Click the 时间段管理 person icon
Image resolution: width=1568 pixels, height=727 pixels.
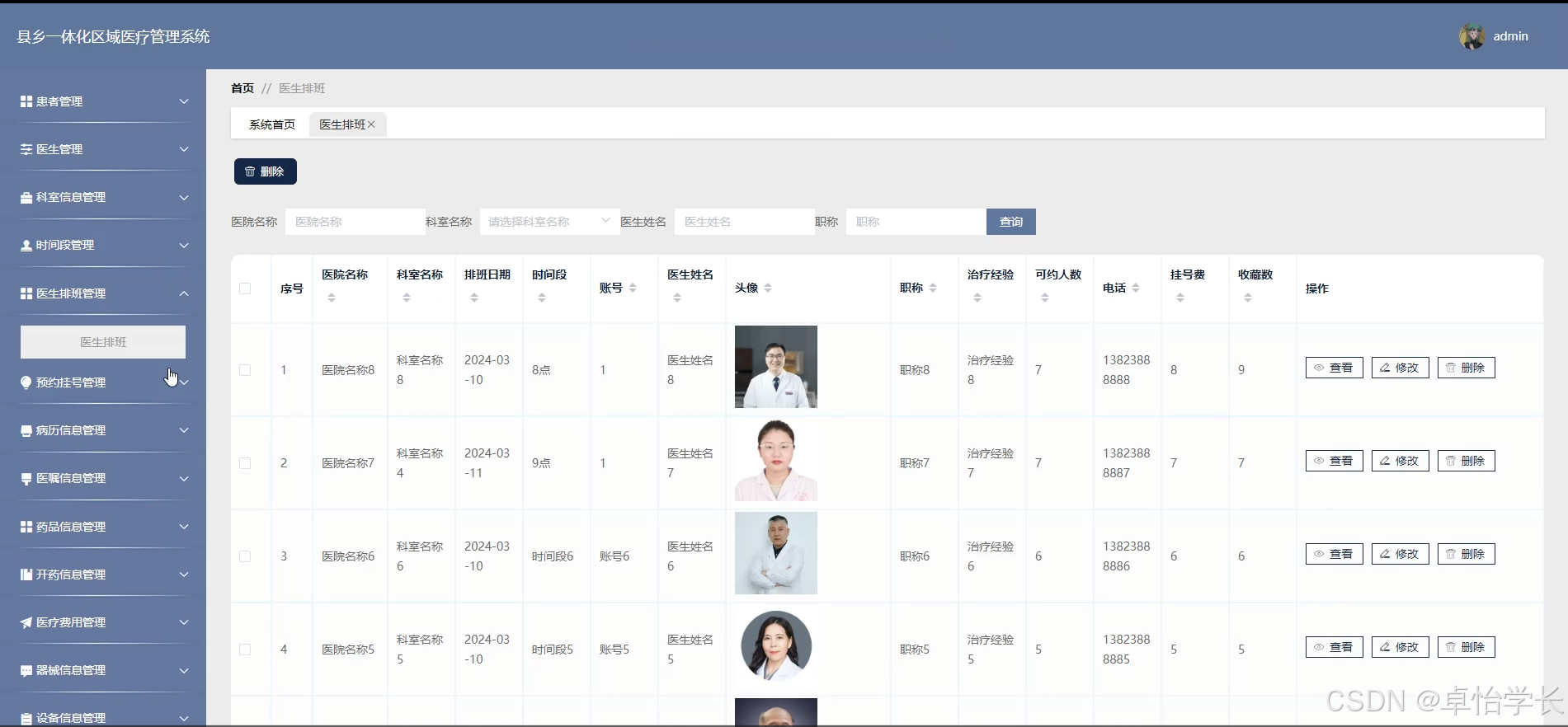pos(26,246)
